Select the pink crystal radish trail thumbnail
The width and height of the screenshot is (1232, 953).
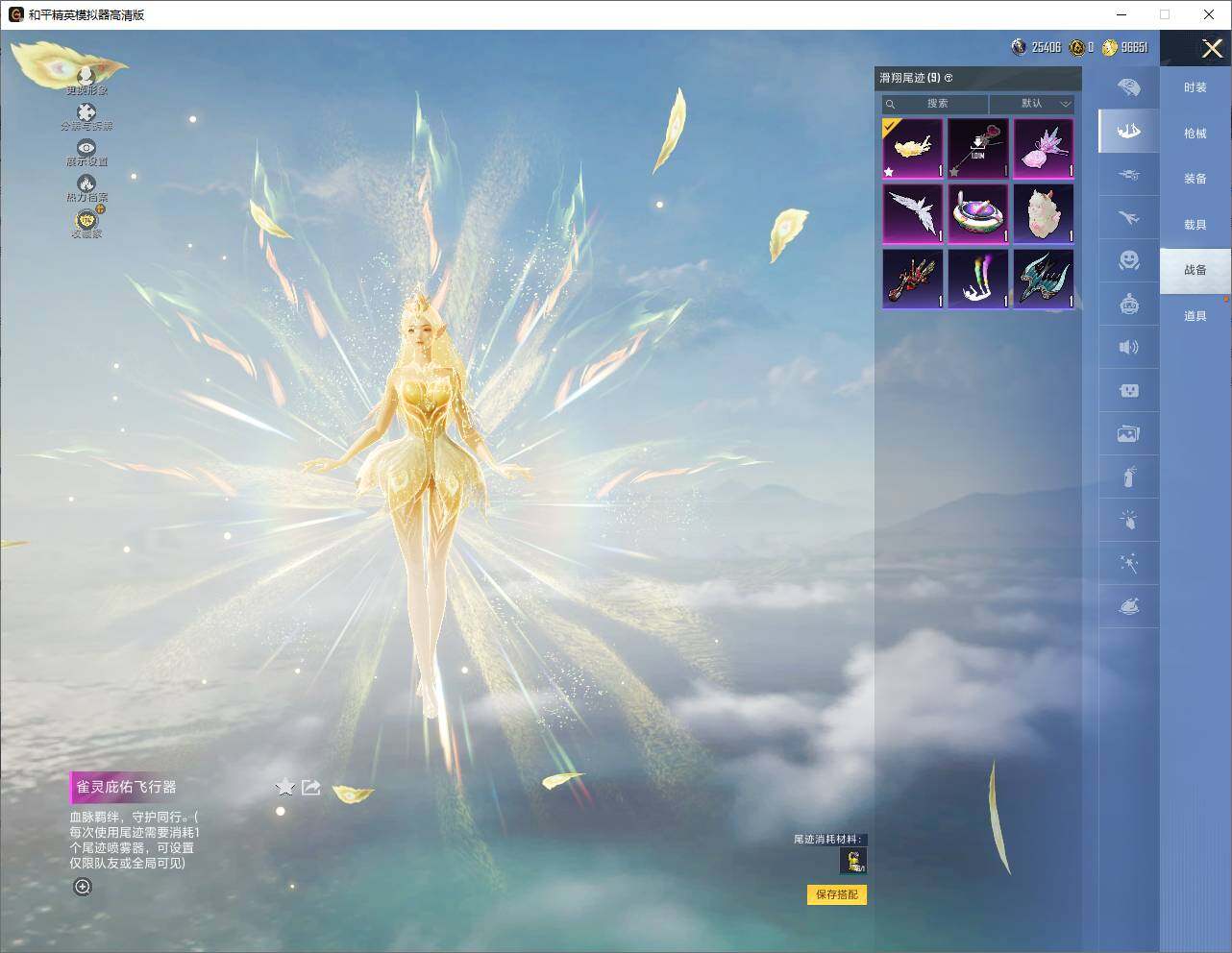1044,148
